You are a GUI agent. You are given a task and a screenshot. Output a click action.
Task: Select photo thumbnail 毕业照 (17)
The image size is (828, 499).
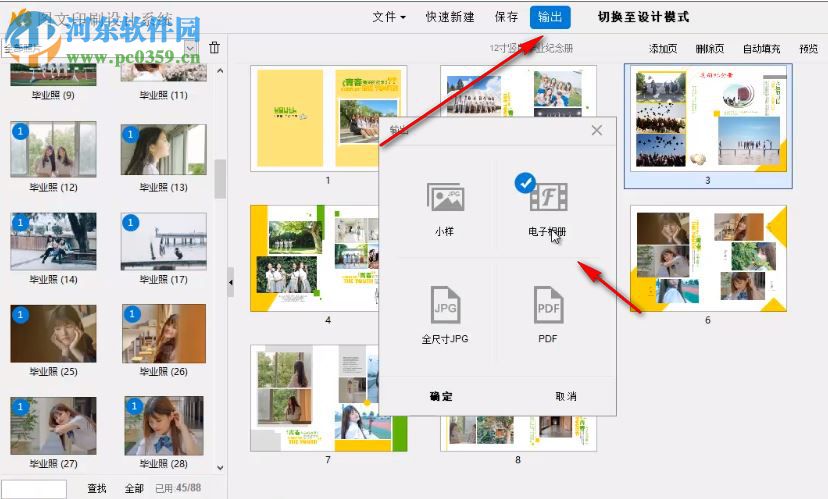click(x=163, y=241)
